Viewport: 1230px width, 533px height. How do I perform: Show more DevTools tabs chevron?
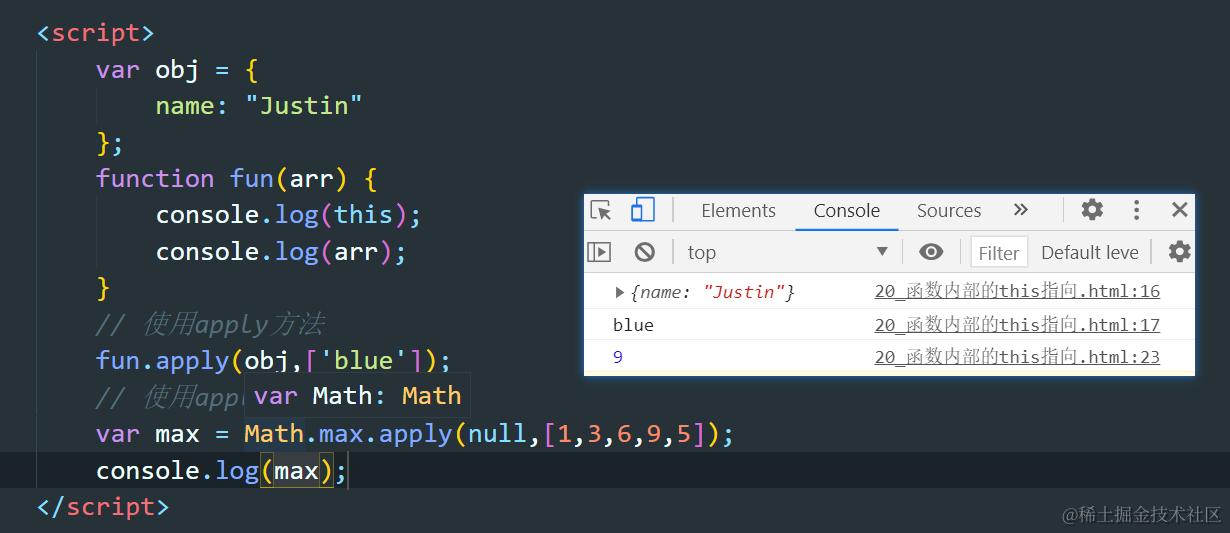[x=1021, y=210]
